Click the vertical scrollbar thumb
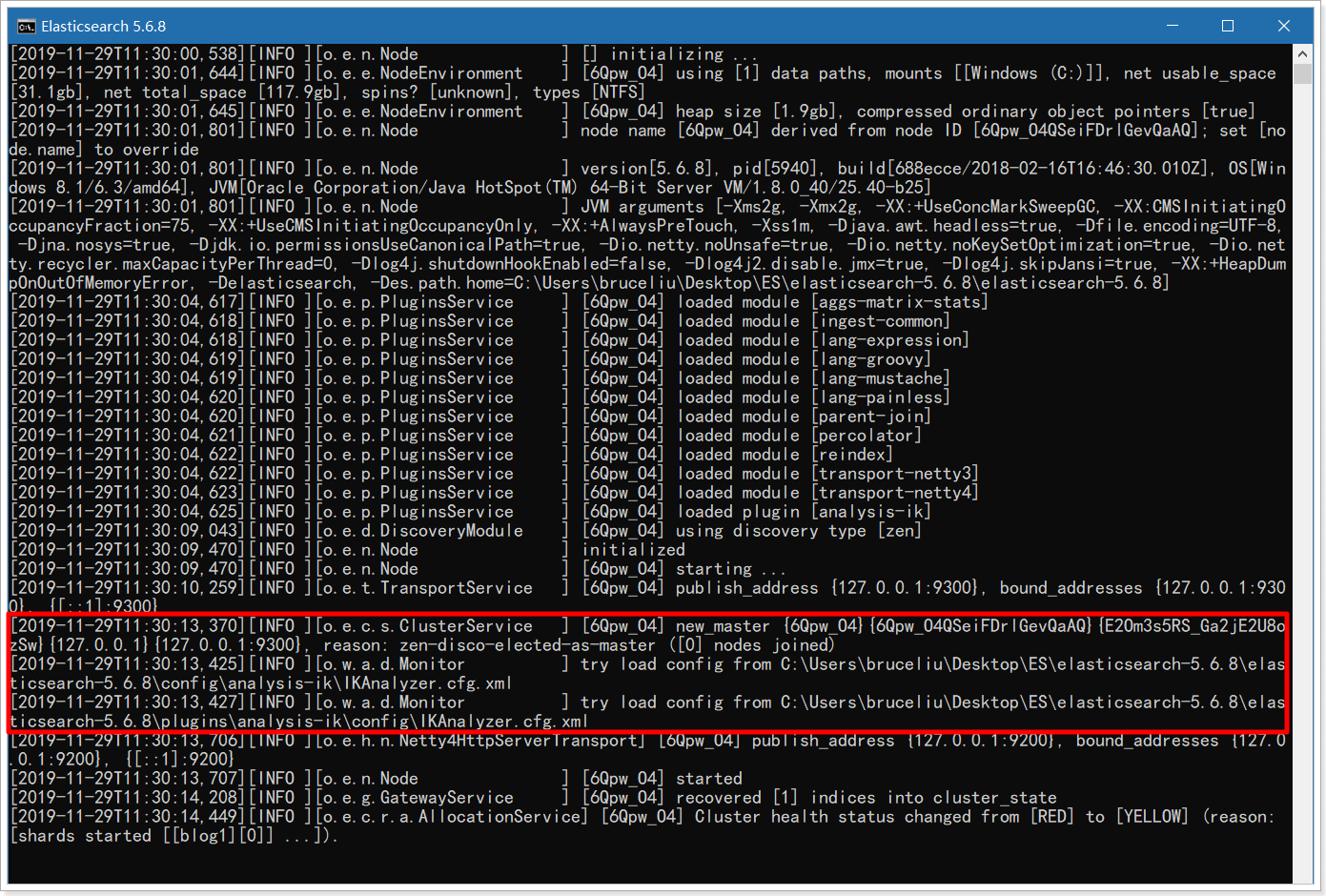The image size is (1326, 896). coord(1303,72)
